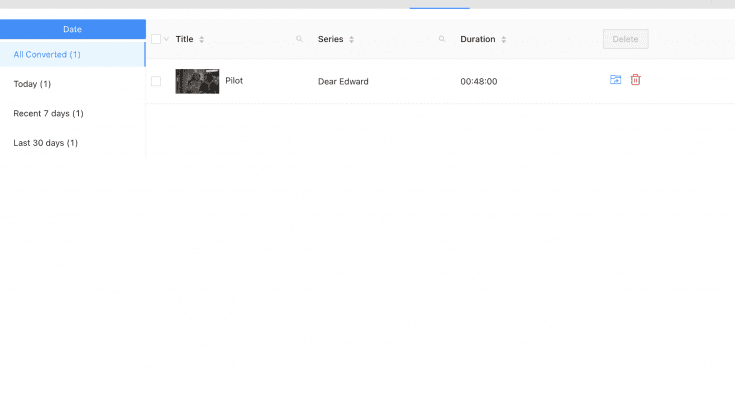Tick the checkbox for Pilot row
Screen dimensions: 735x400
point(156,81)
